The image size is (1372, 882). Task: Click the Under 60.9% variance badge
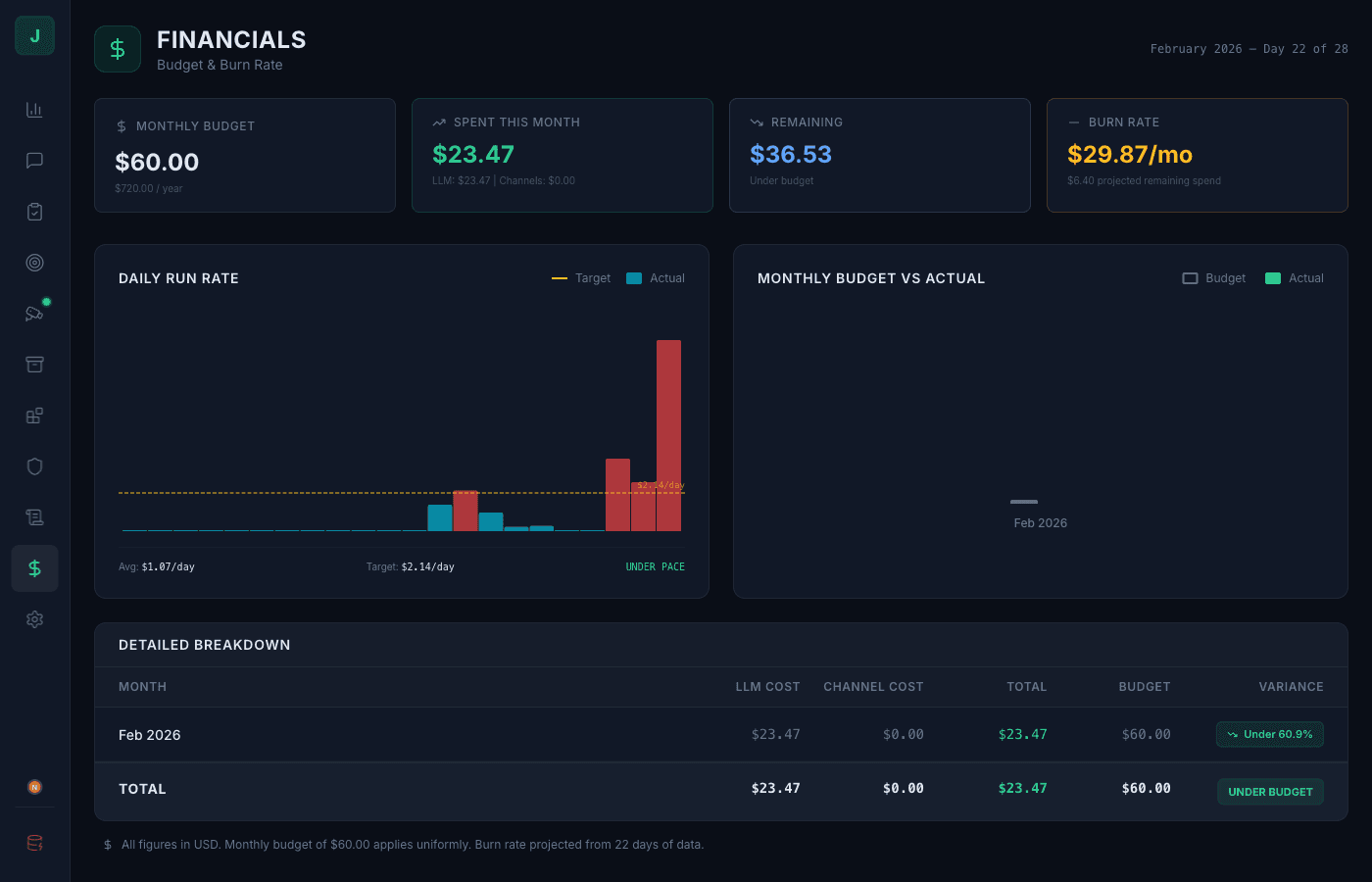pyautogui.click(x=1270, y=734)
